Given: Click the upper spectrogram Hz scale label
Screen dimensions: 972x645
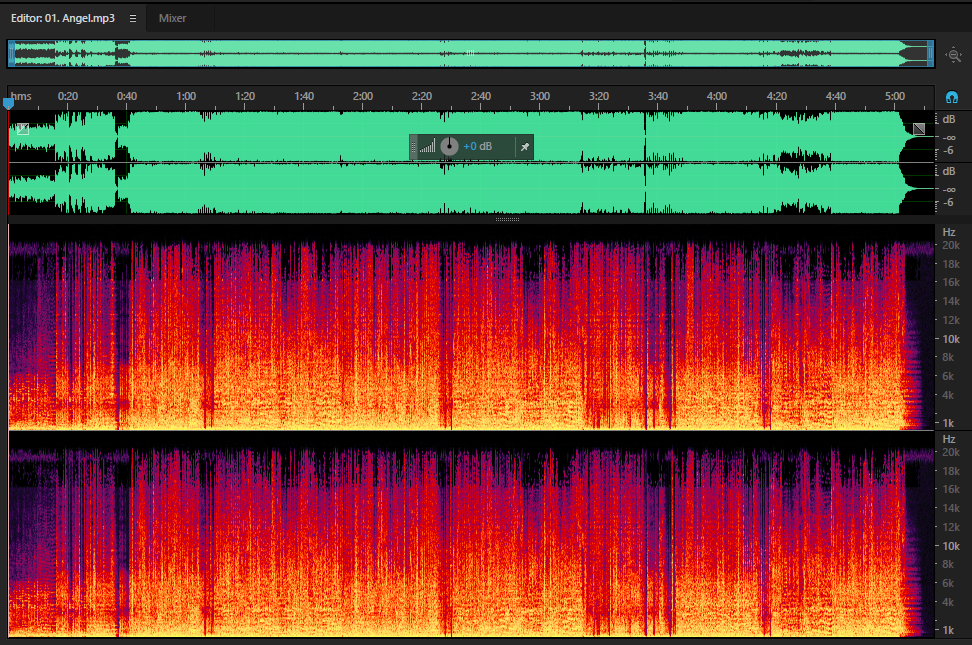Looking at the screenshot, I should click(x=948, y=232).
